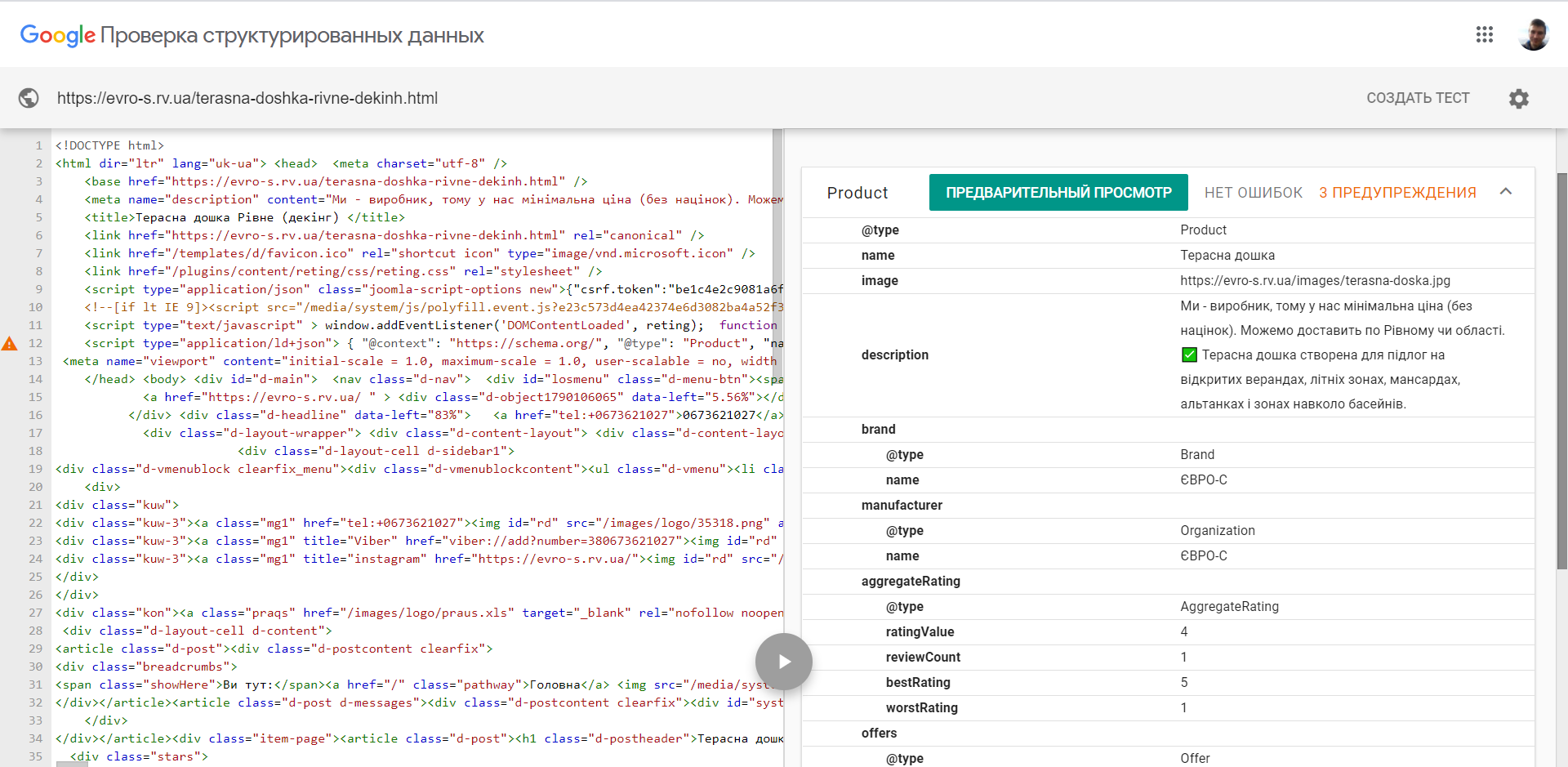Viewport: 1568px width, 767px height.
Task: Click the warning triangle on line 12
Action: pos(9,344)
